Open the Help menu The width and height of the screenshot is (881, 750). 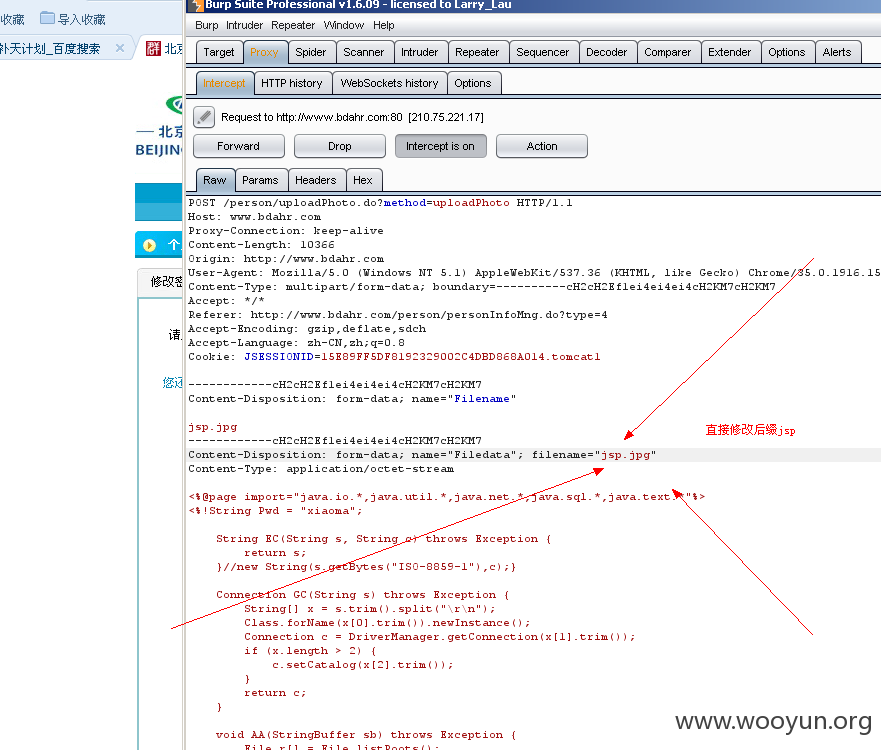(384, 25)
